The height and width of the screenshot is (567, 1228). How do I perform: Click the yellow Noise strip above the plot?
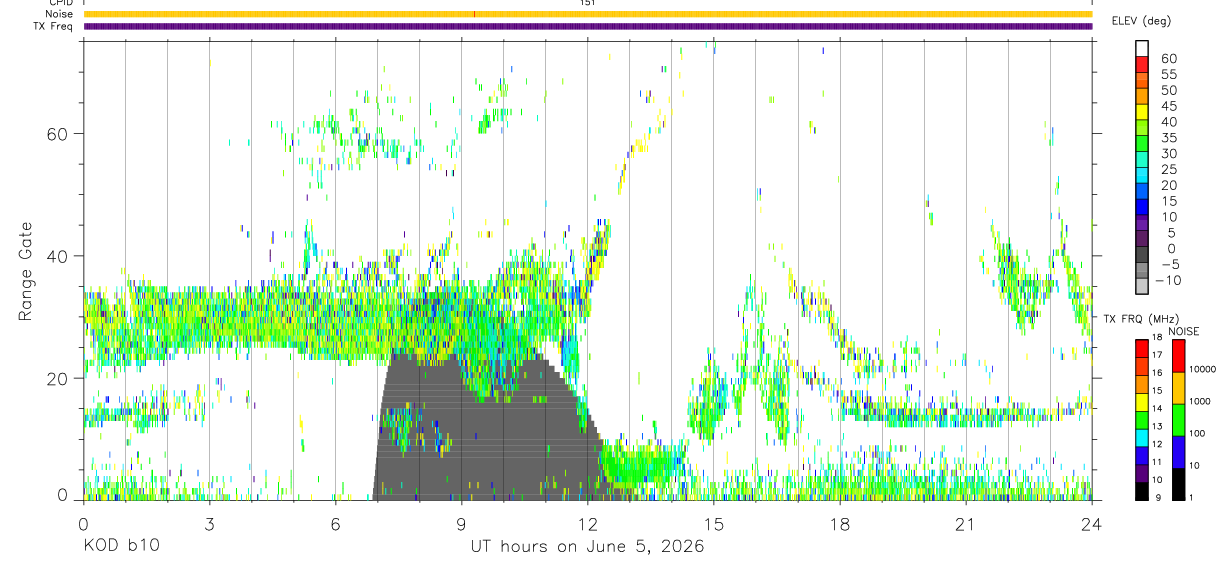click(x=588, y=14)
